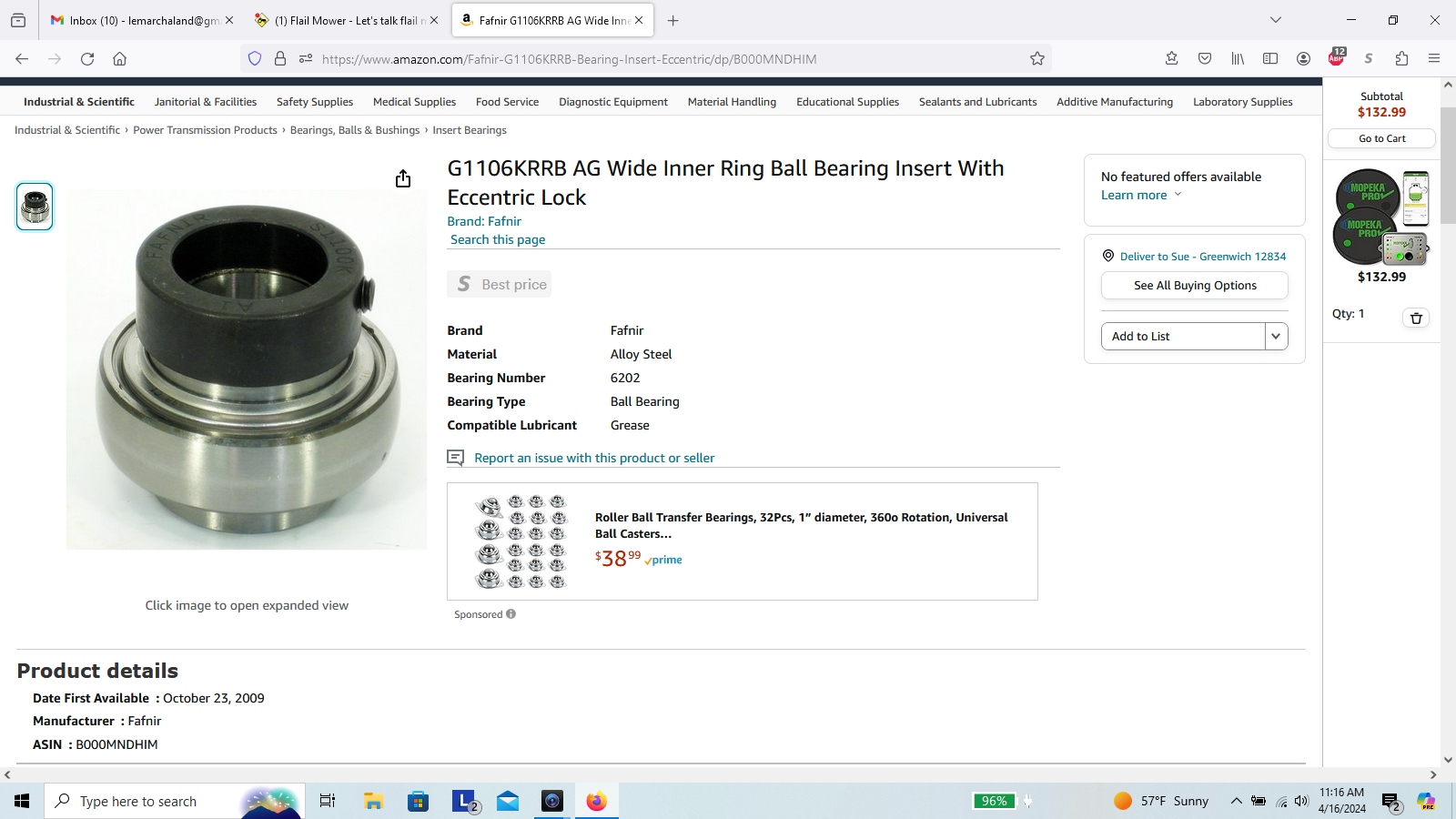Image resolution: width=1456 pixels, height=819 pixels.
Task: Click the share icon above product image
Action: click(403, 178)
